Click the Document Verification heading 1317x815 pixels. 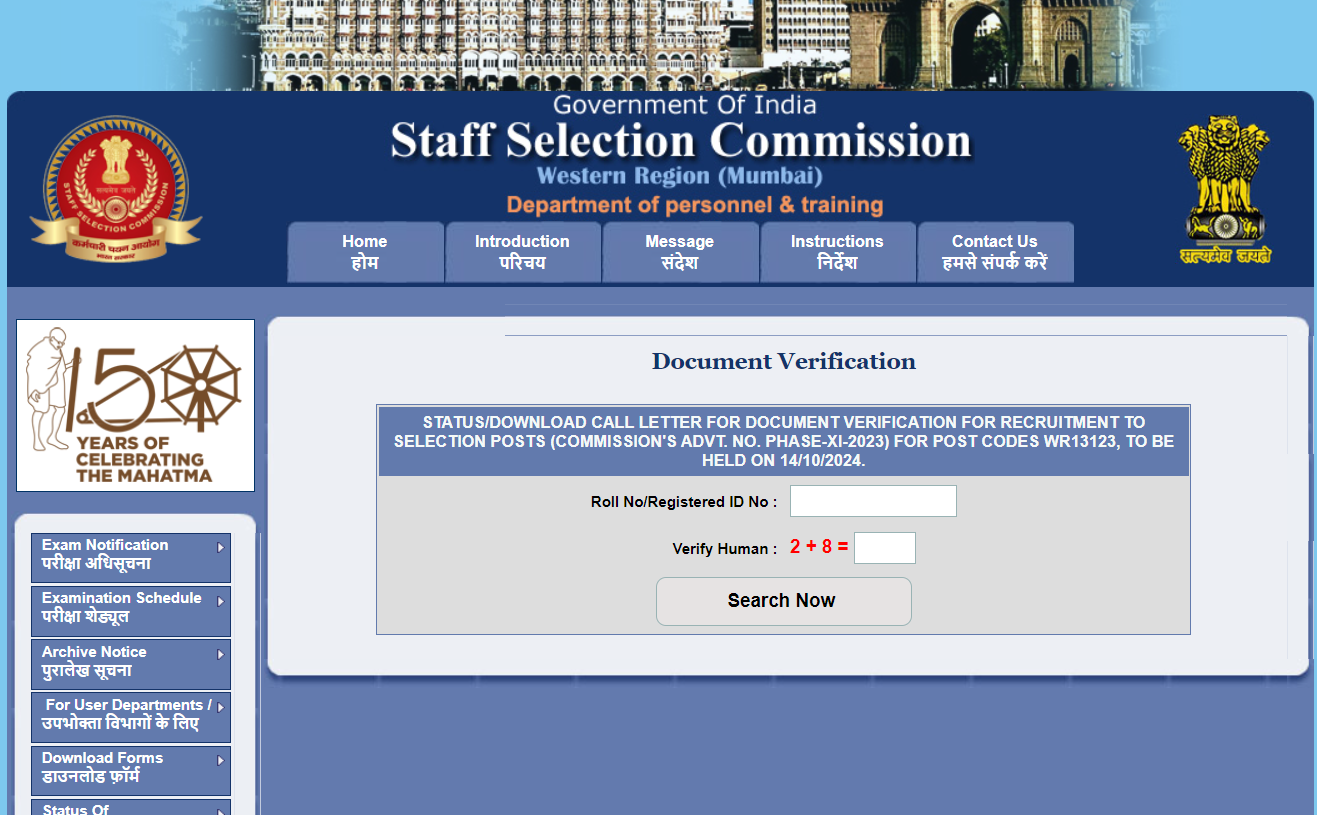[784, 361]
